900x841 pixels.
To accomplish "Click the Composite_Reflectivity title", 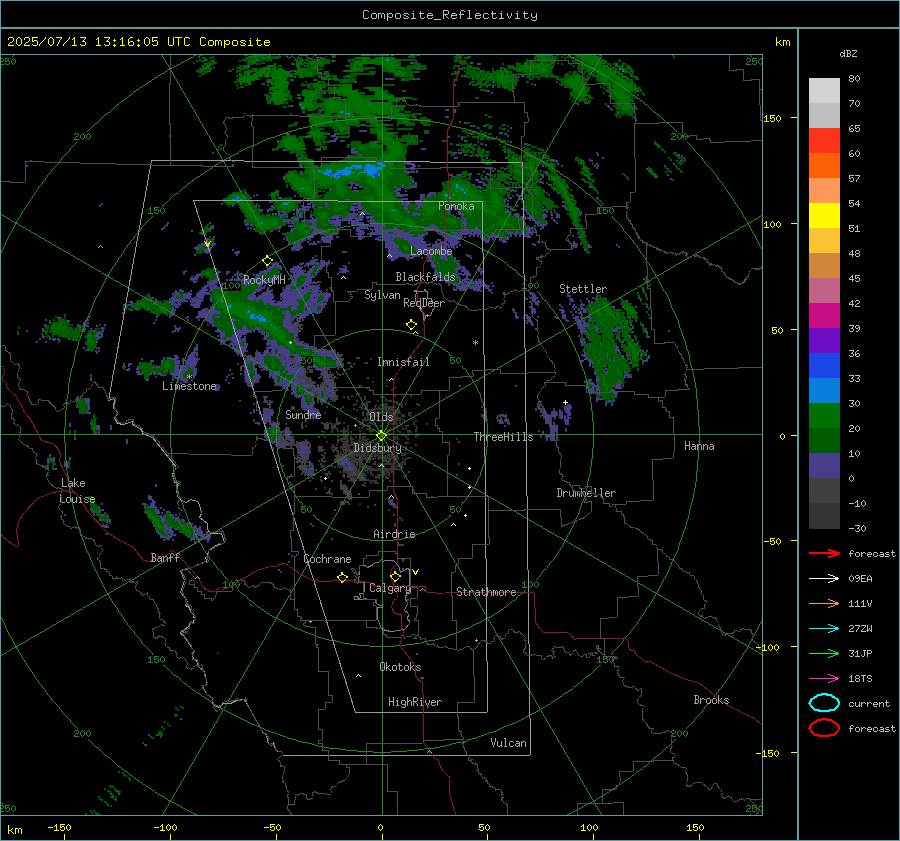I will 450,15.
